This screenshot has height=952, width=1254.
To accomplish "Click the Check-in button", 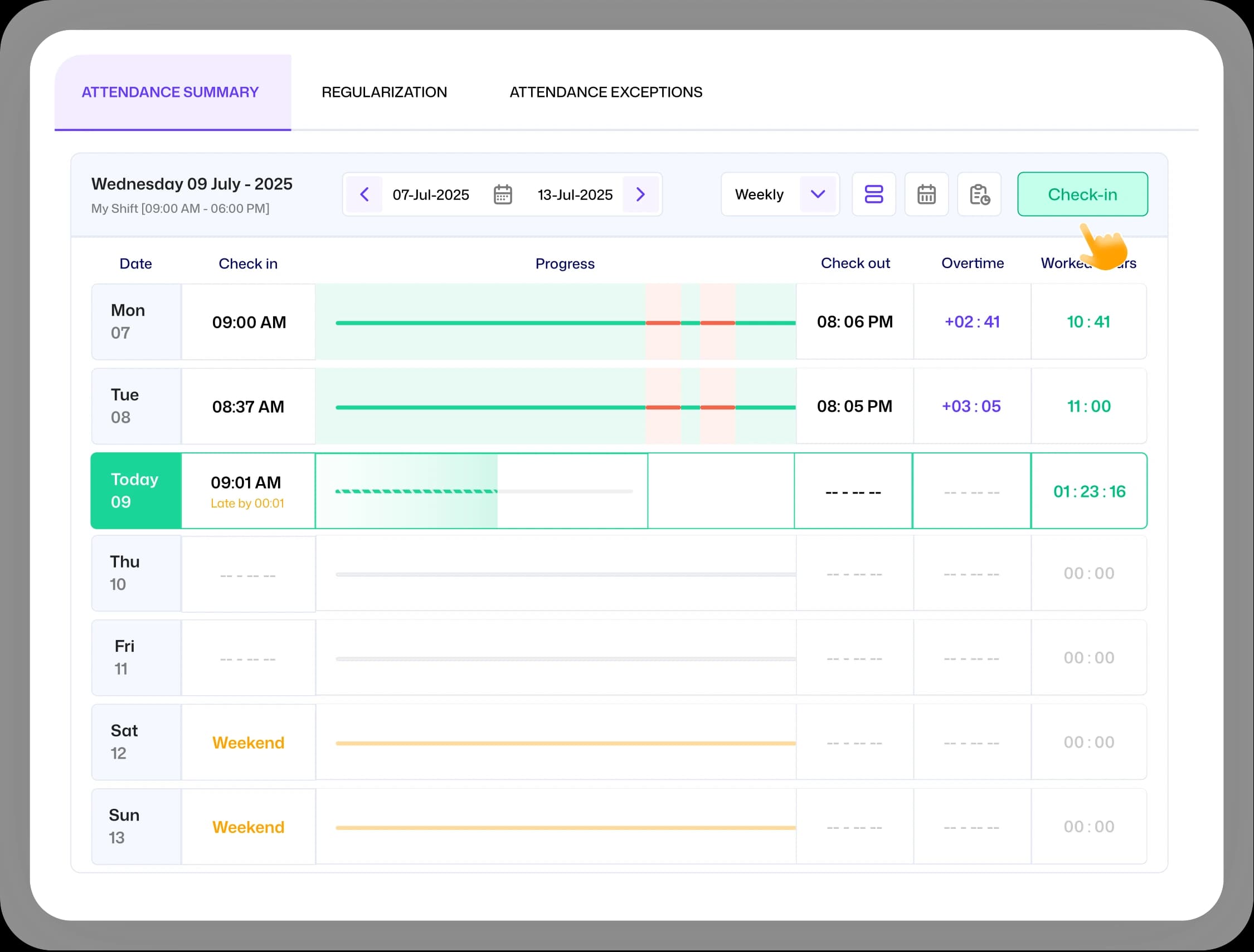I will (1082, 194).
